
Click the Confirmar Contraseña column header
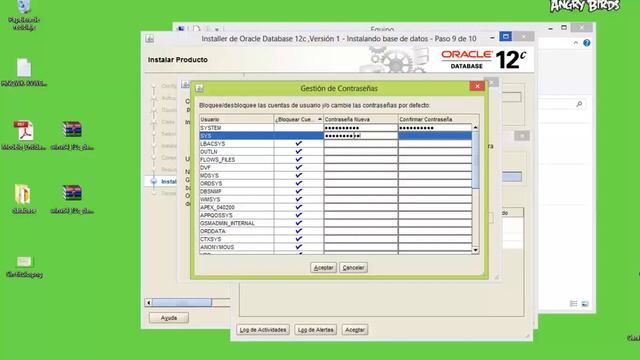435,119
